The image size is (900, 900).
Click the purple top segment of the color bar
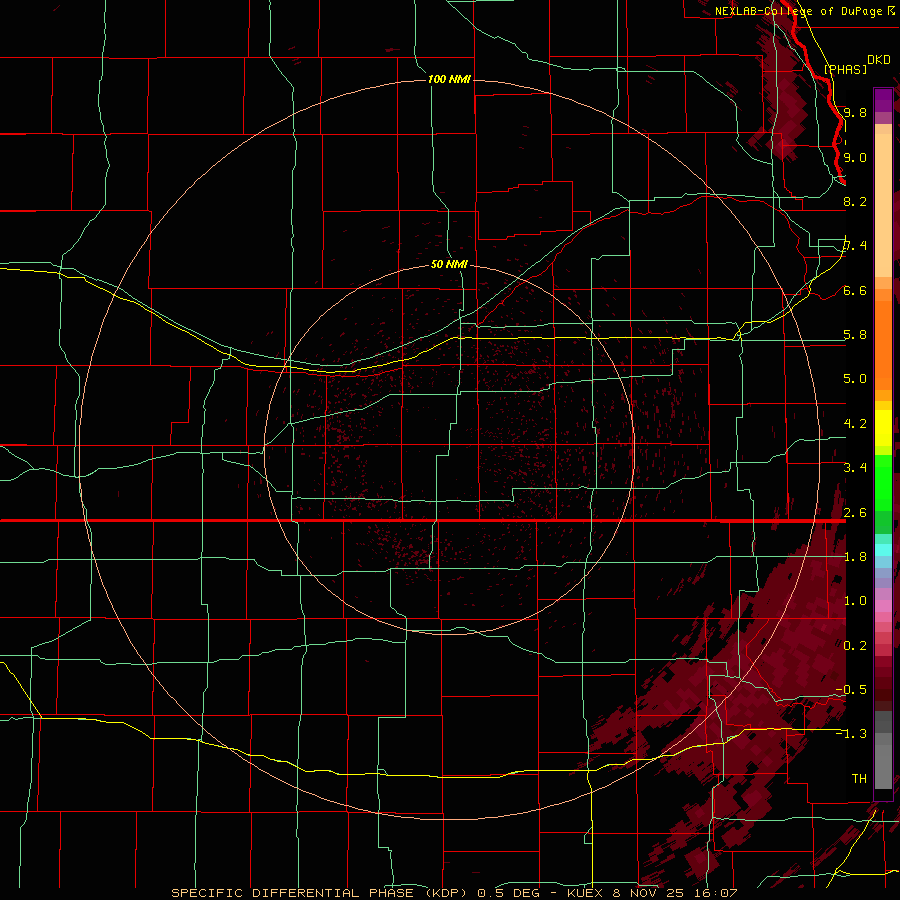pos(883,100)
